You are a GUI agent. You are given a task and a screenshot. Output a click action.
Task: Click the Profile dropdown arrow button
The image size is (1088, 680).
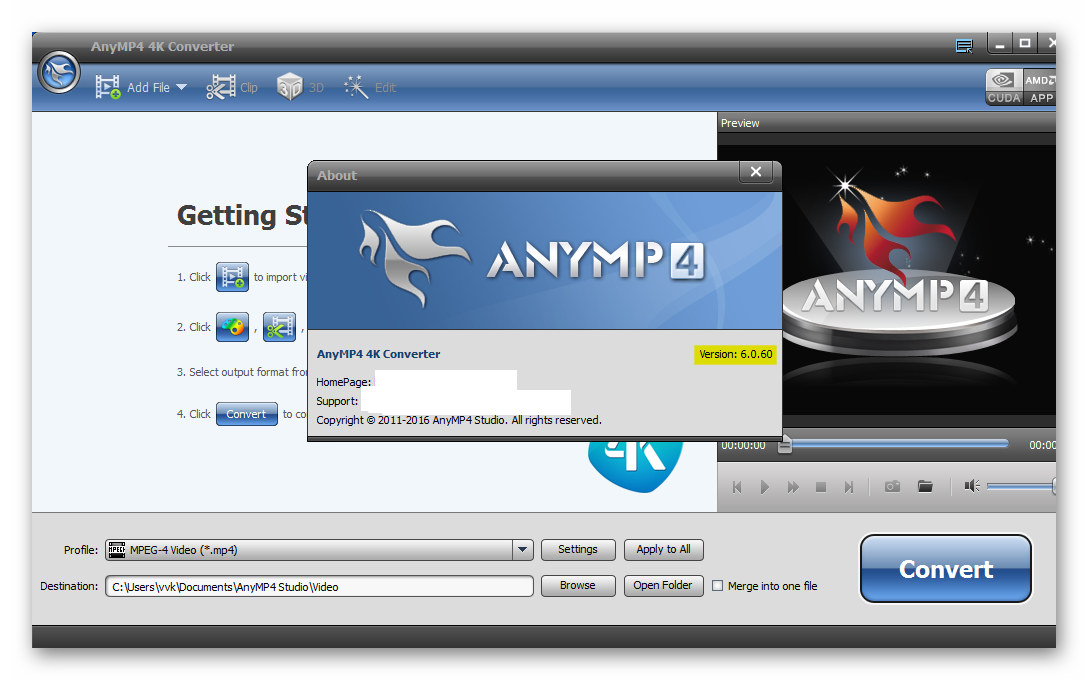(522, 550)
